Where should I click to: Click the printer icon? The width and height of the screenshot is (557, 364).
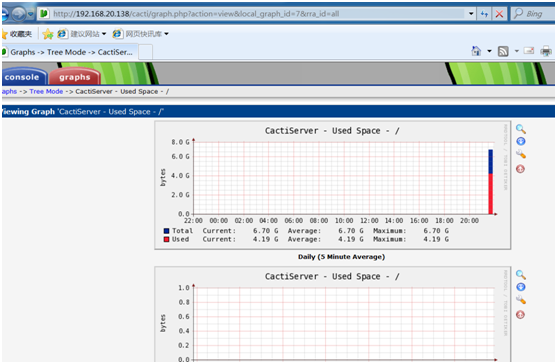point(546,51)
